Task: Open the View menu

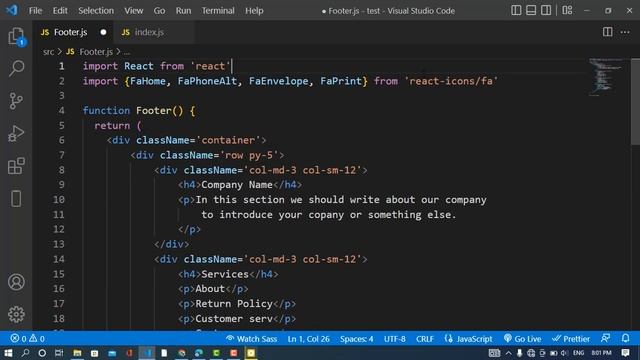Action: click(x=133, y=11)
